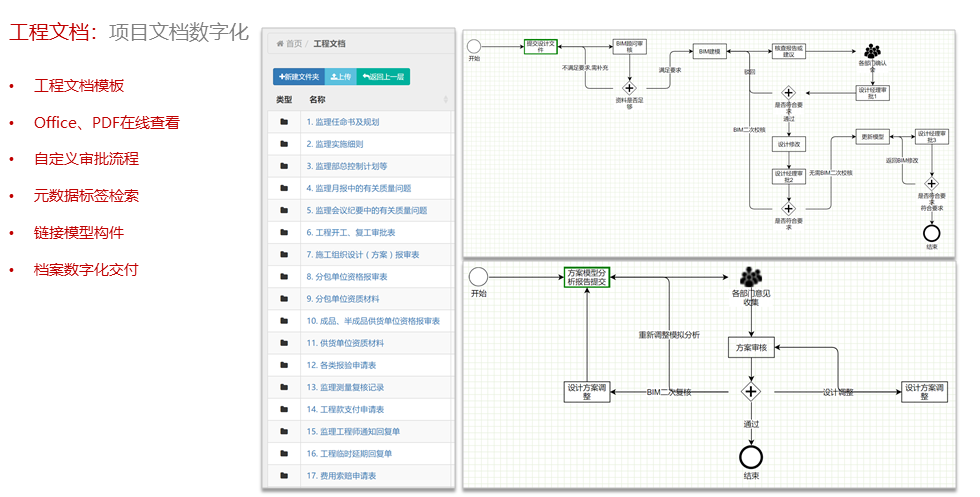Click folder icon for 3. 监理部总控制计划等
Image resolution: width=980 pixels, height=497 pixels.
tap(284, 166)
